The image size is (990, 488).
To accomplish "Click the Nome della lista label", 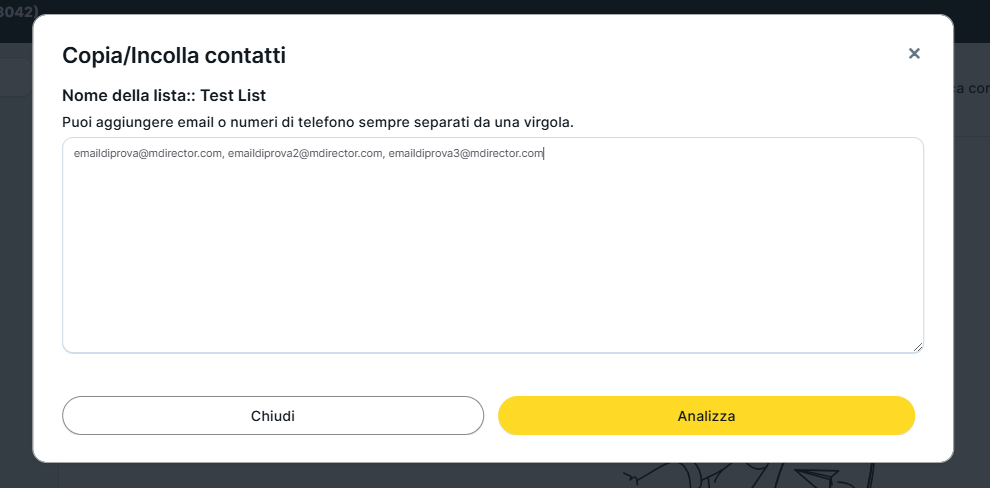I will click(126, 96).
